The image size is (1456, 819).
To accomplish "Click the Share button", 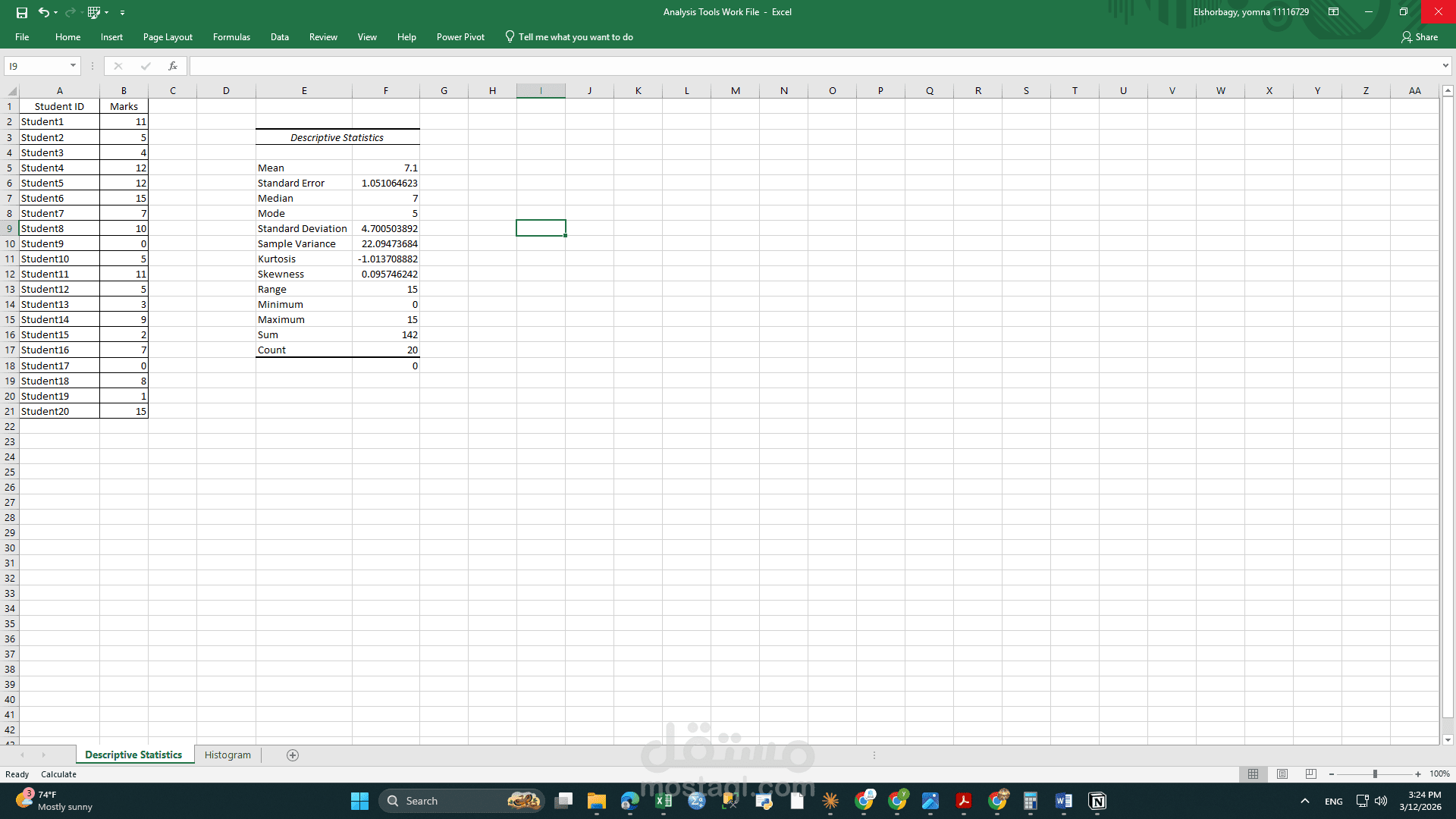I will coord(1420,36).
